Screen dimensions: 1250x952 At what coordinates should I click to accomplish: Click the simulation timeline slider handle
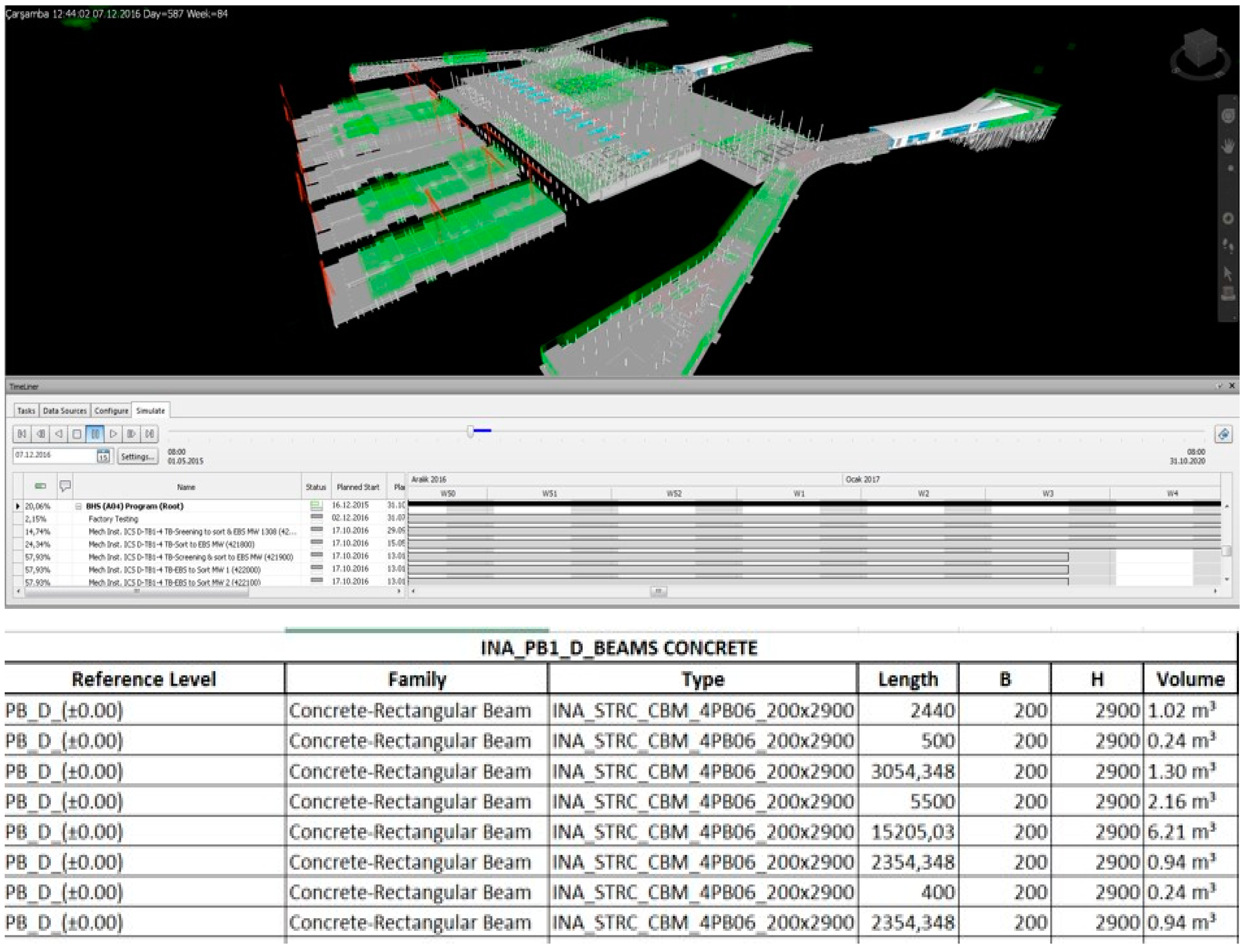(470, 432)
